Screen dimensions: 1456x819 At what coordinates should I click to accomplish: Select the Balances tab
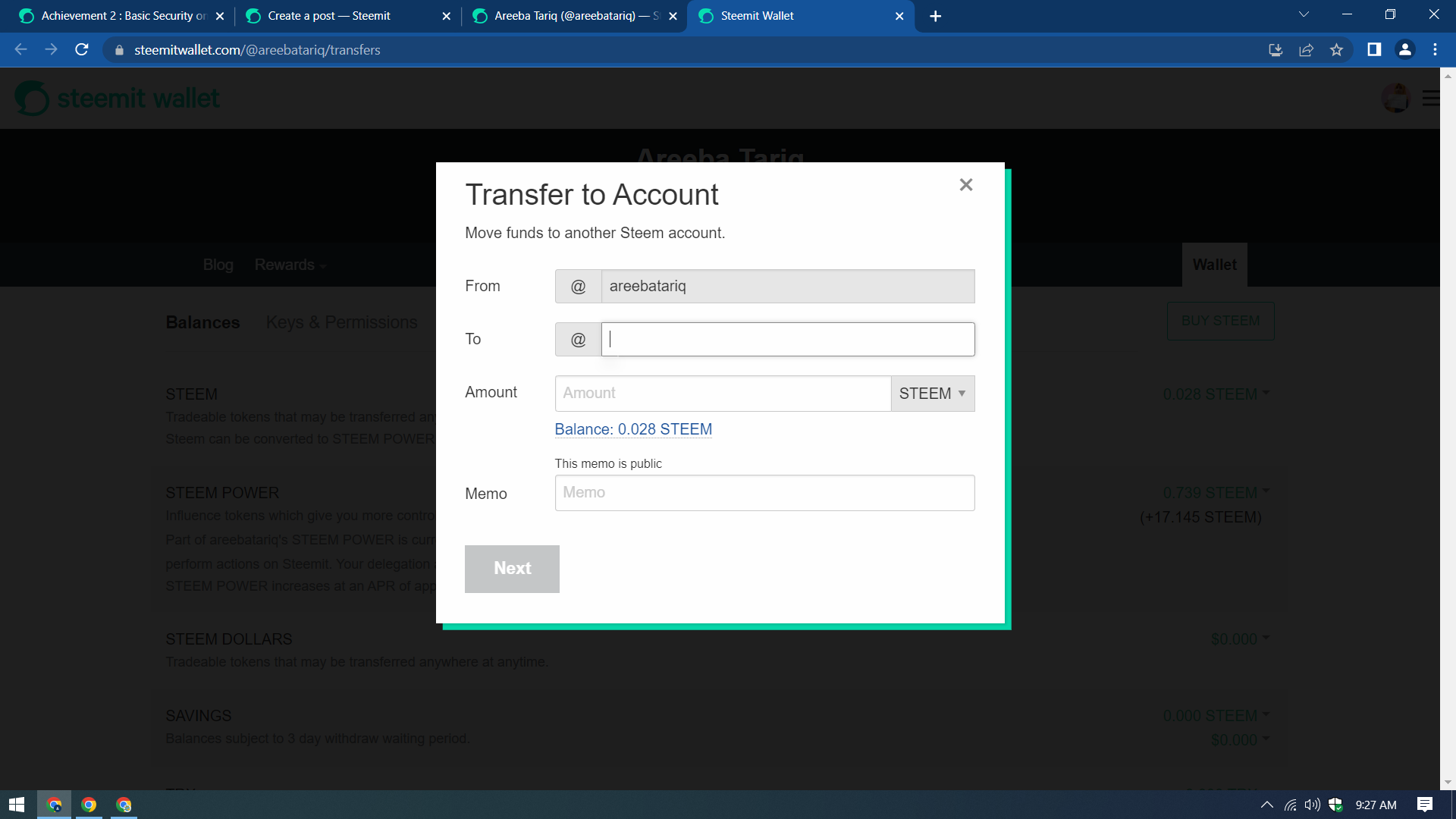tap(202, 322)
